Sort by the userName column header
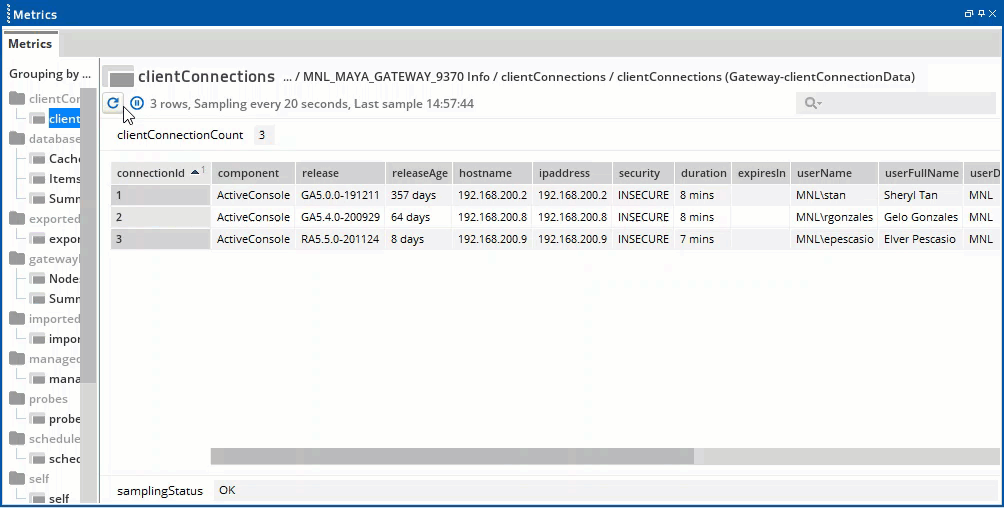This screenshot has height=508, width=1004. click(x=834, y=173)
